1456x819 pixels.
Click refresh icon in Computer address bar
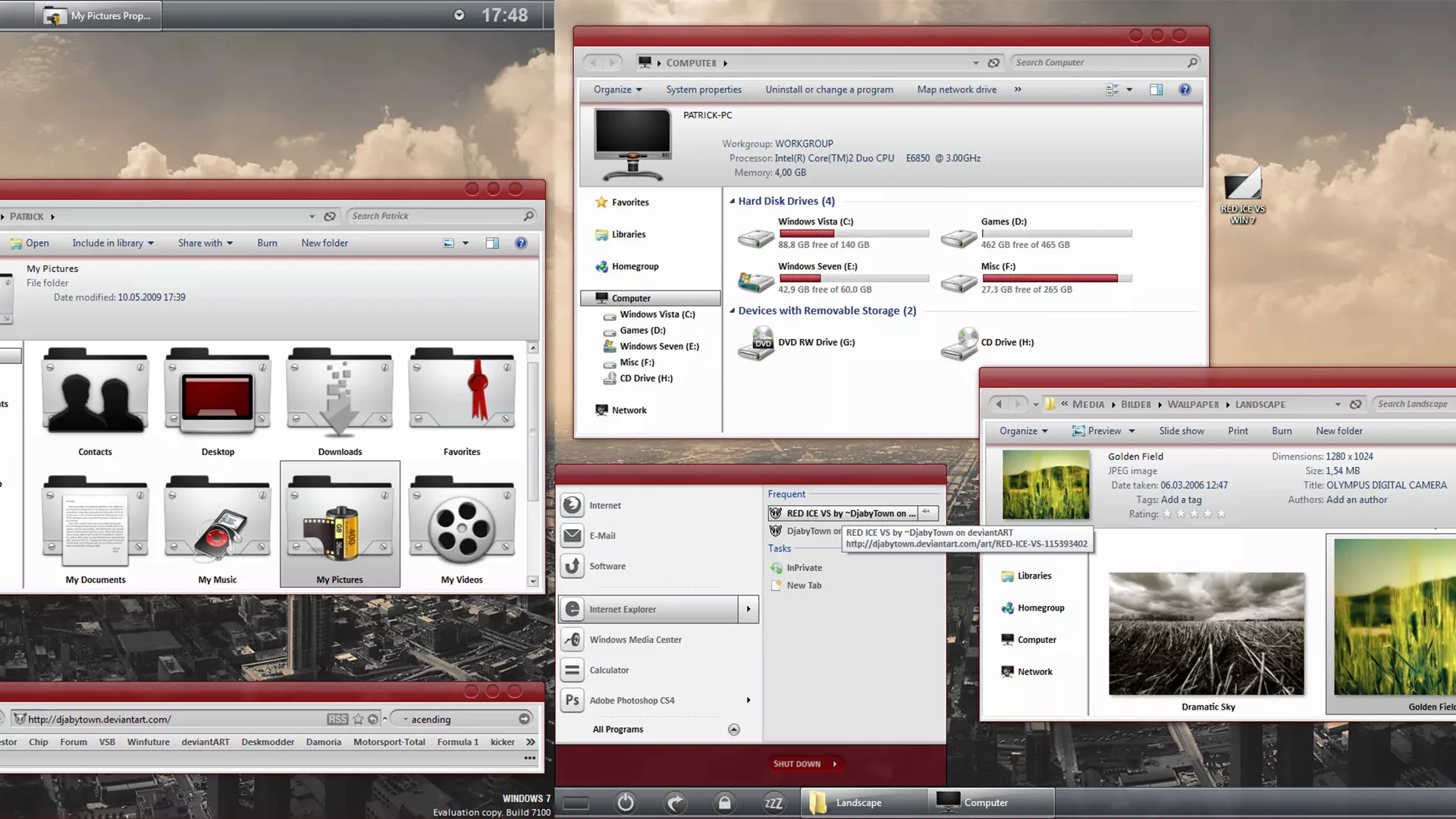pos(993,63)
